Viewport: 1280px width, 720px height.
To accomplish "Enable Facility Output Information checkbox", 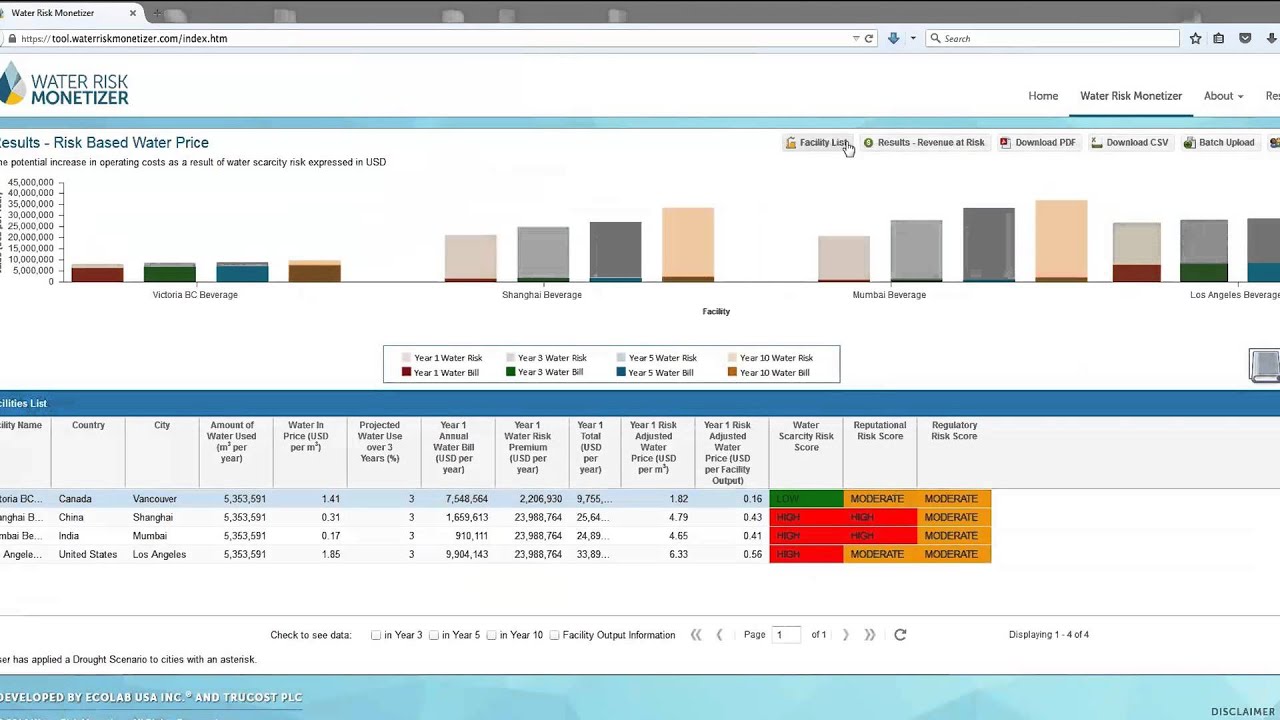I will coord(555,635).
